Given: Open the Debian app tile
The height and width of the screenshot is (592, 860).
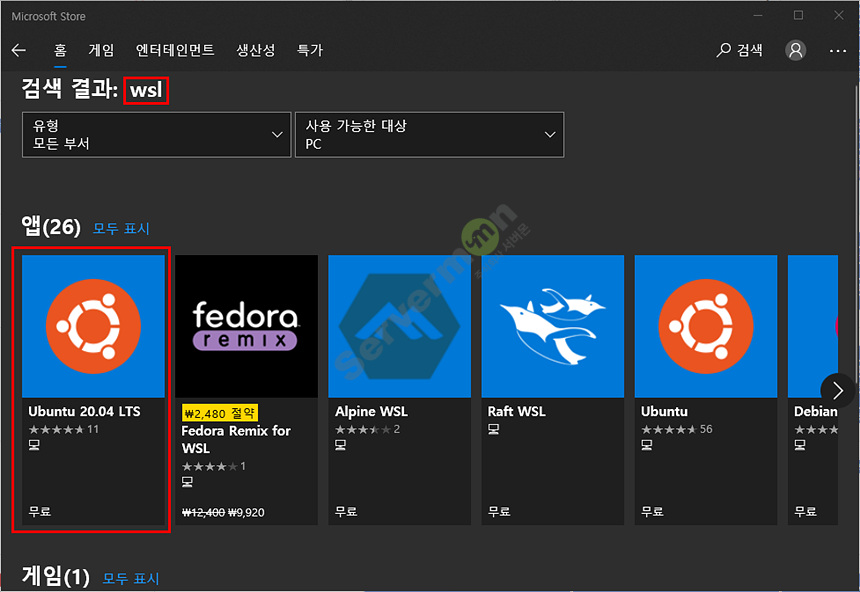Looking at the screenshot, I should click(x=813, y=390).
